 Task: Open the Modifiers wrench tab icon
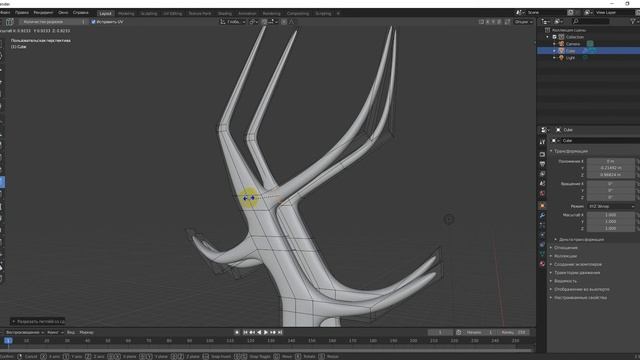click(x=542, y=215)
